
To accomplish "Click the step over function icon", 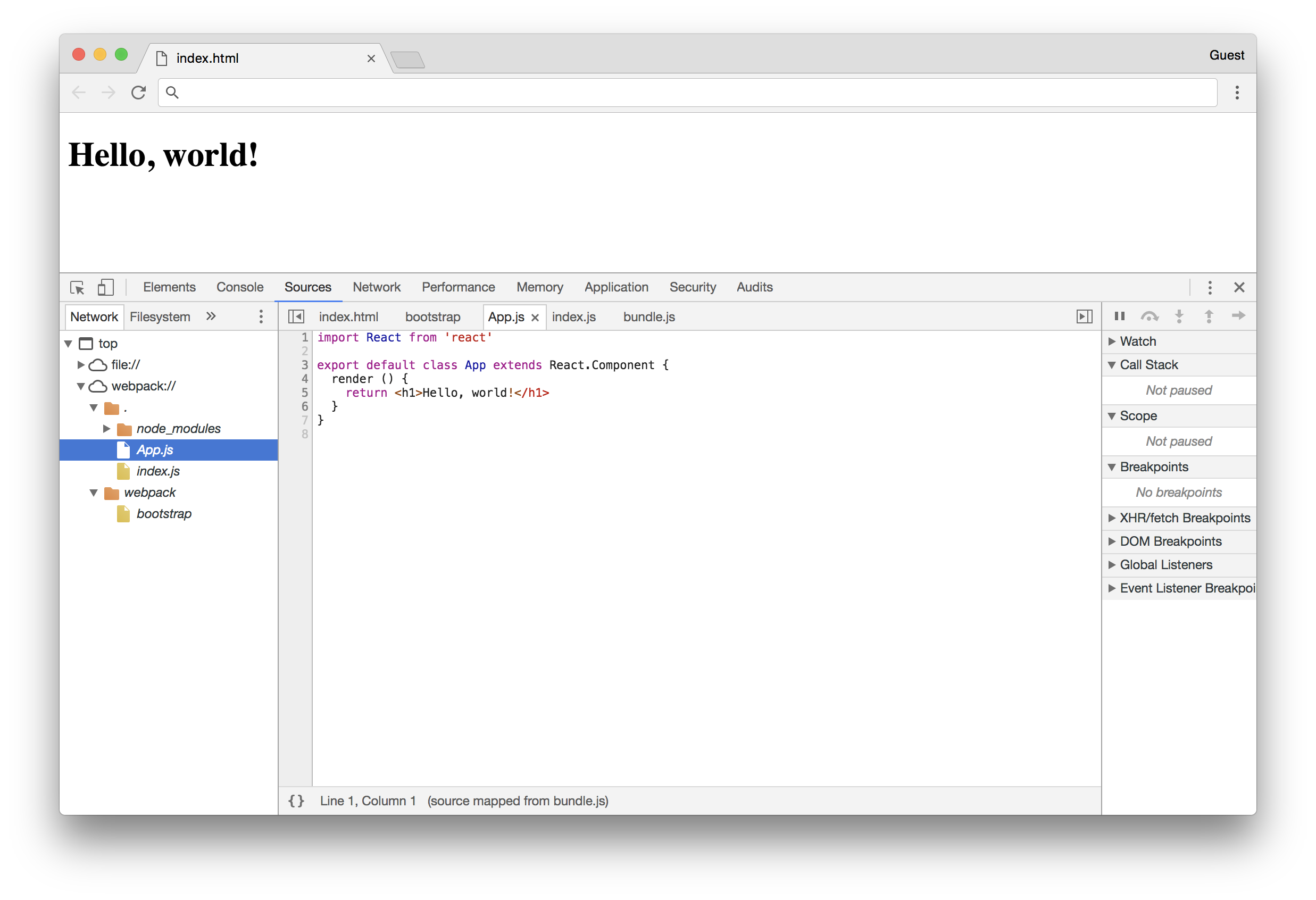I will coord(1150,316).
